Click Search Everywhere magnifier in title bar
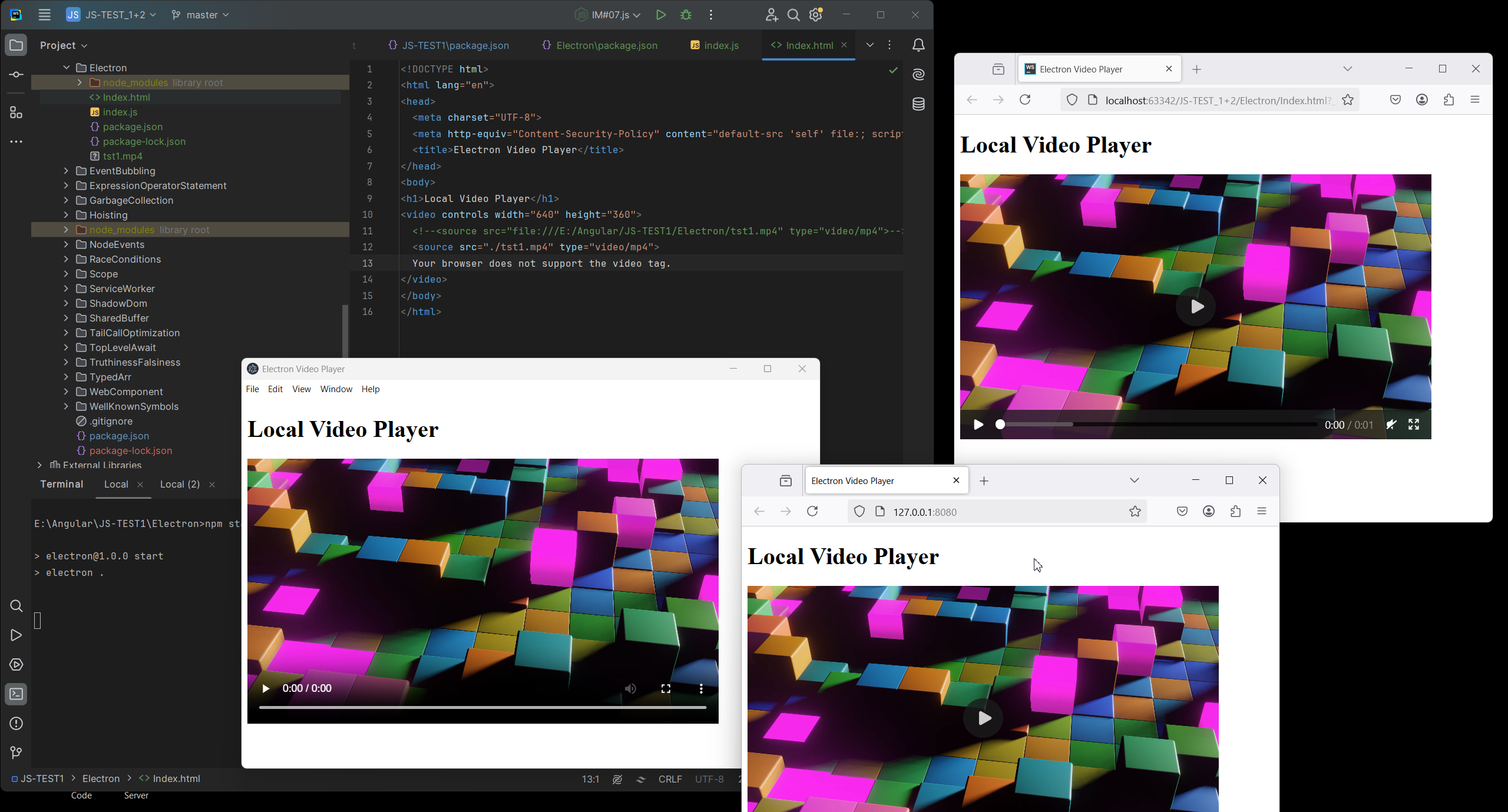 click(793, 15)
